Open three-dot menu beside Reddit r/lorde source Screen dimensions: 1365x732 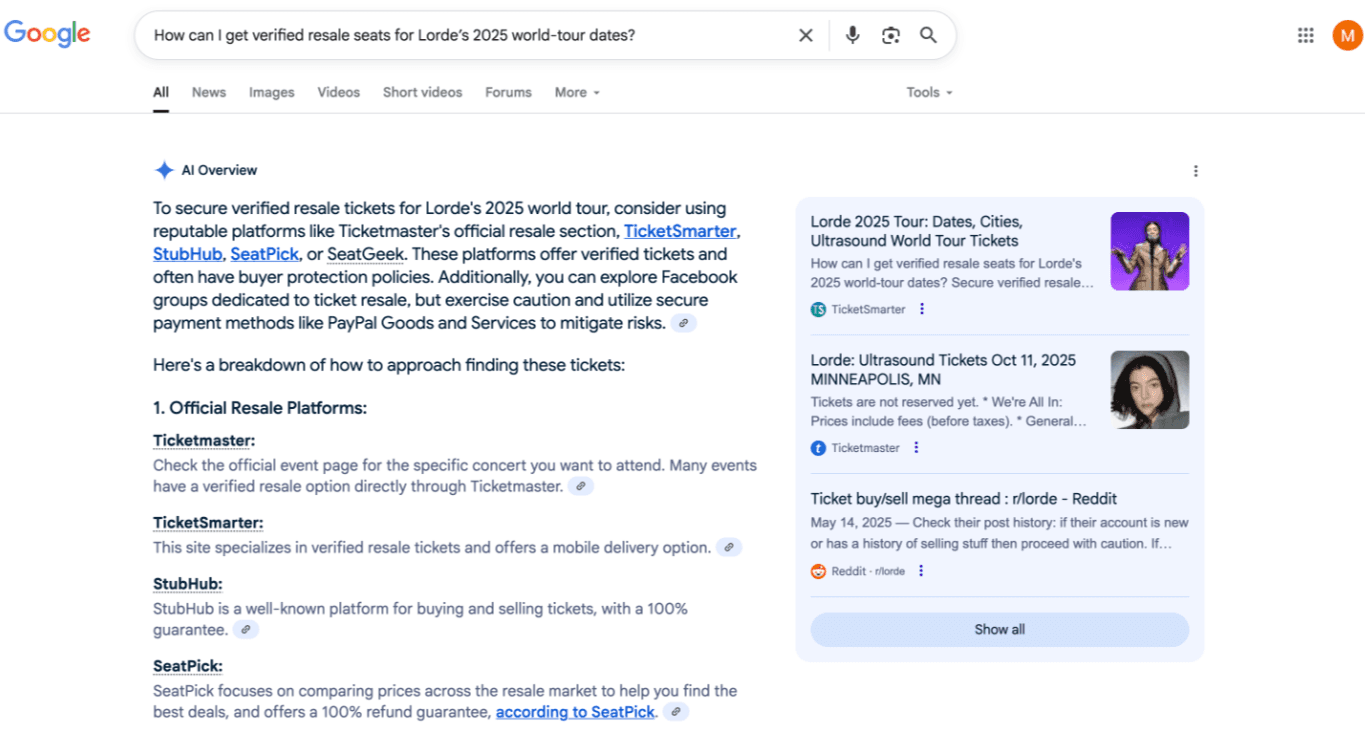(x=921, y=570)
